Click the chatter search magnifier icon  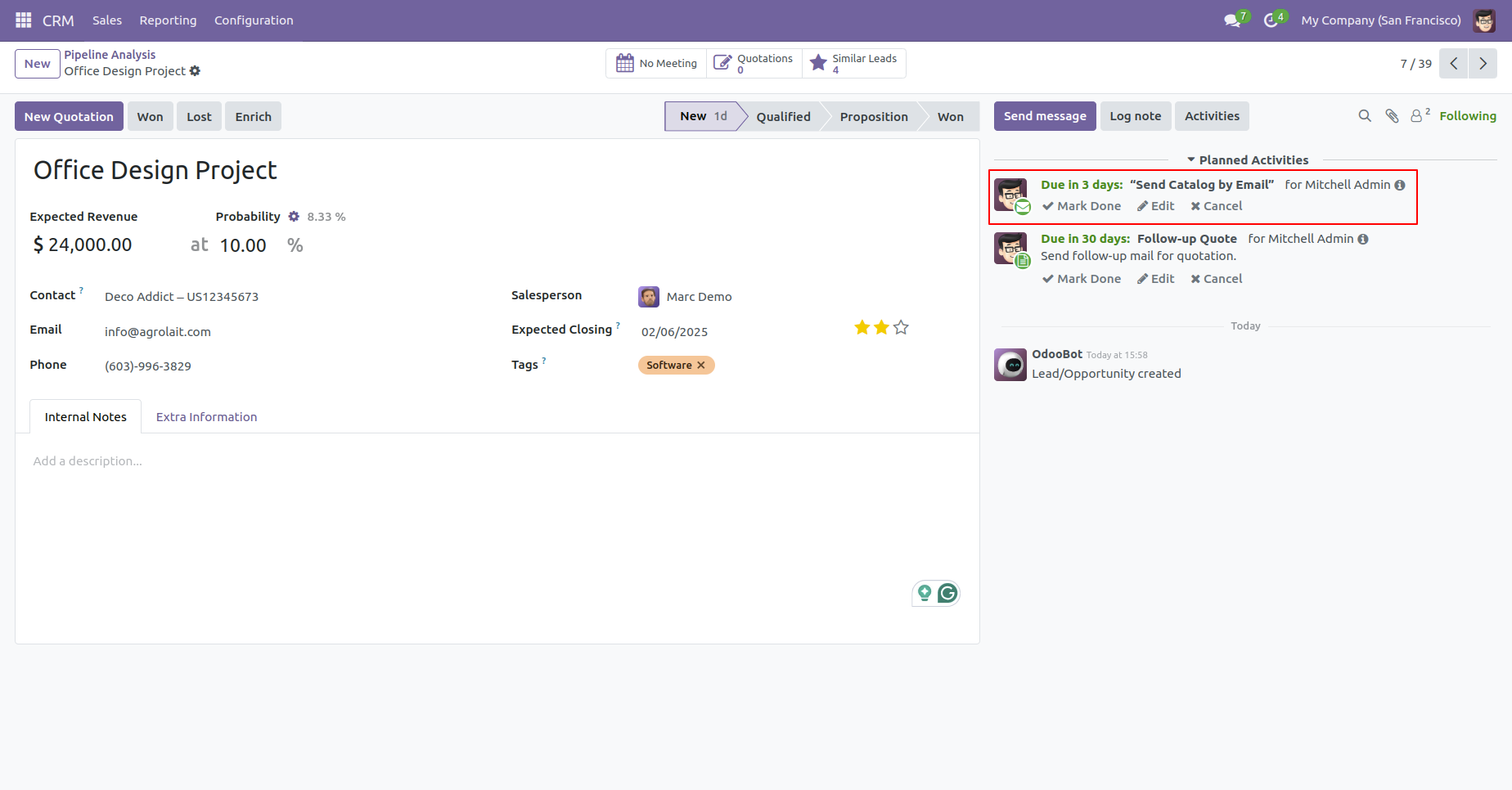point(1365,116)
